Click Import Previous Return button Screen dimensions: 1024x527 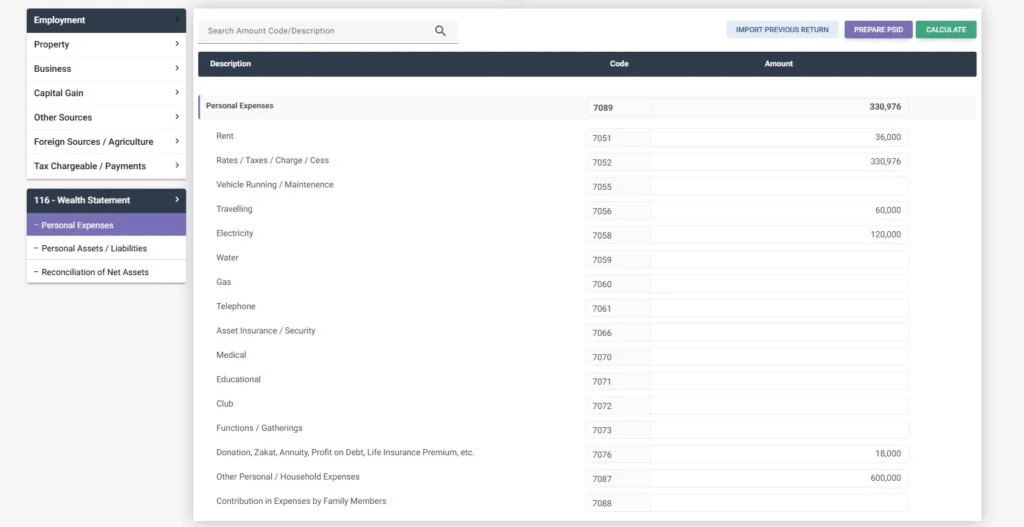782,29
